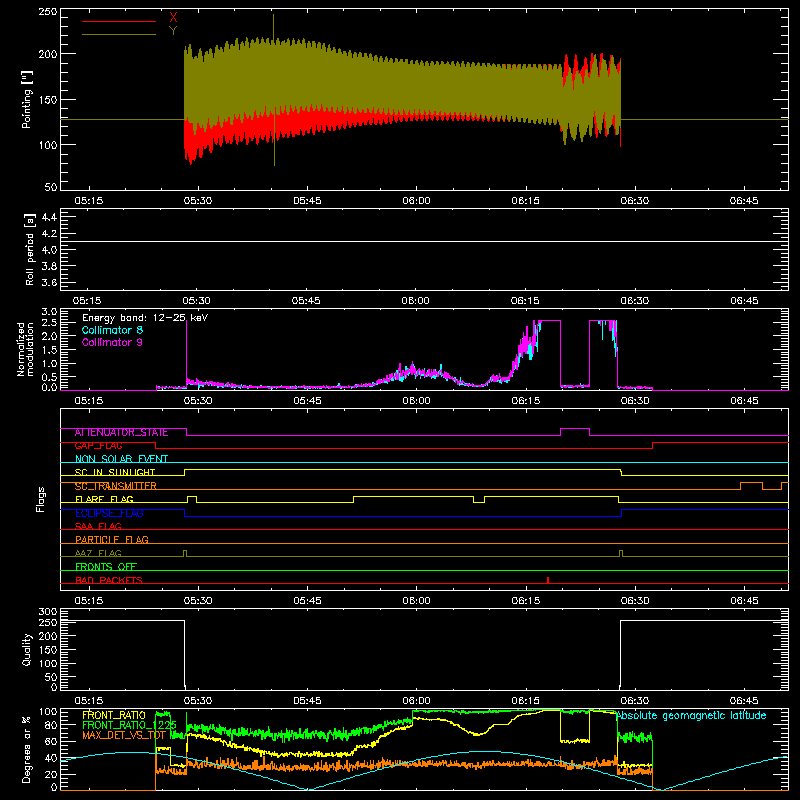
Task: Select the Roll period axis title
Action: (30, 249)
